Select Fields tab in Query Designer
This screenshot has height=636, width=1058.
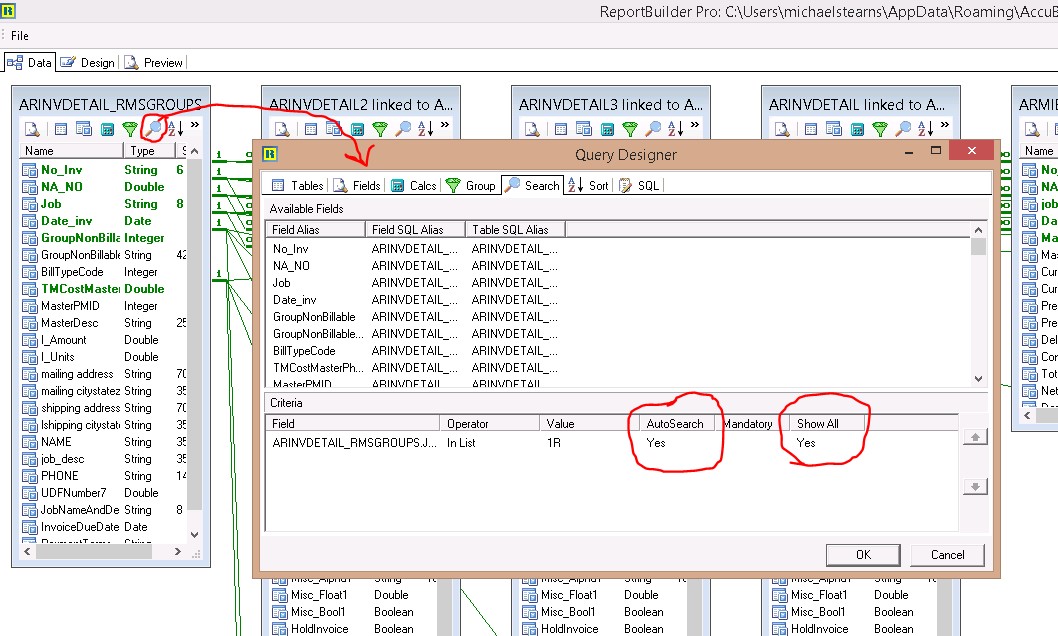coord(358,185)
